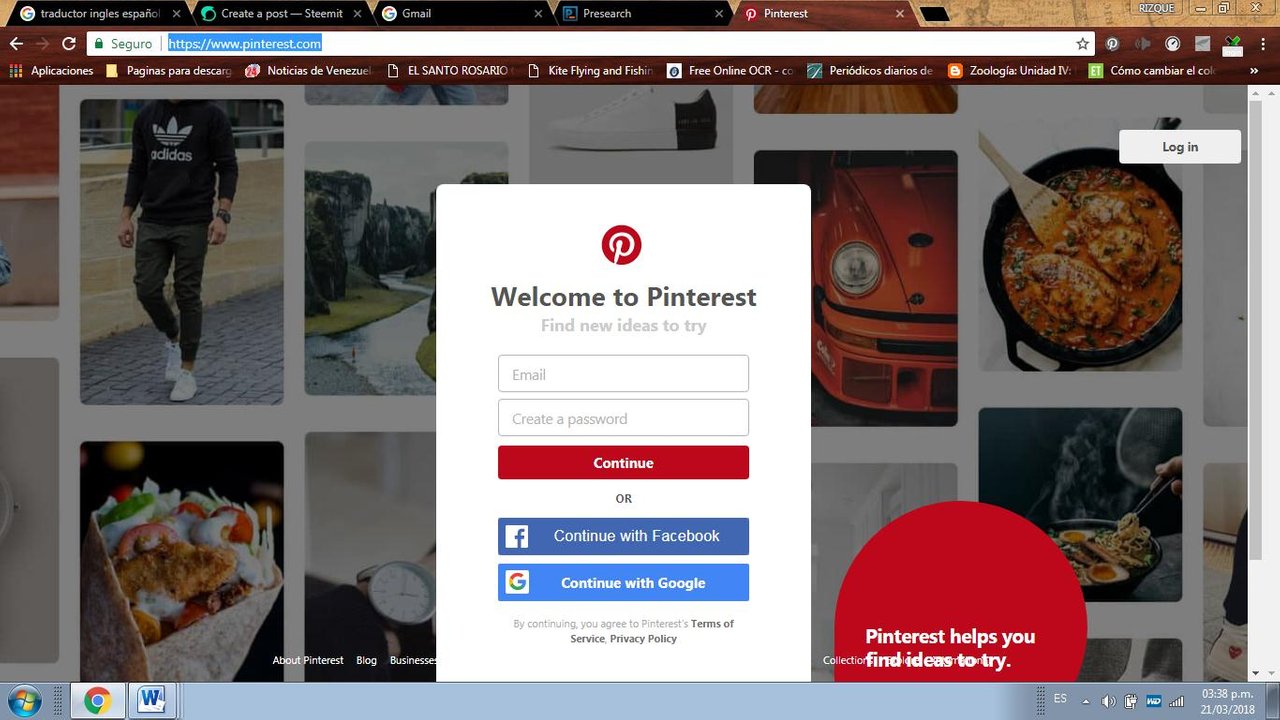
Task: Close the Presearch tab
Action: point(719,14)
